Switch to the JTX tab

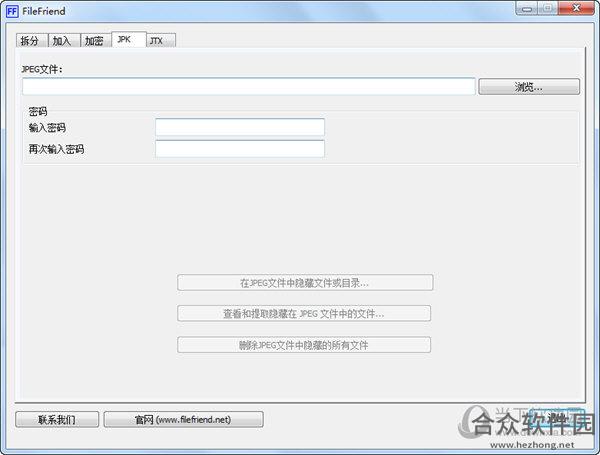(161, 41)
